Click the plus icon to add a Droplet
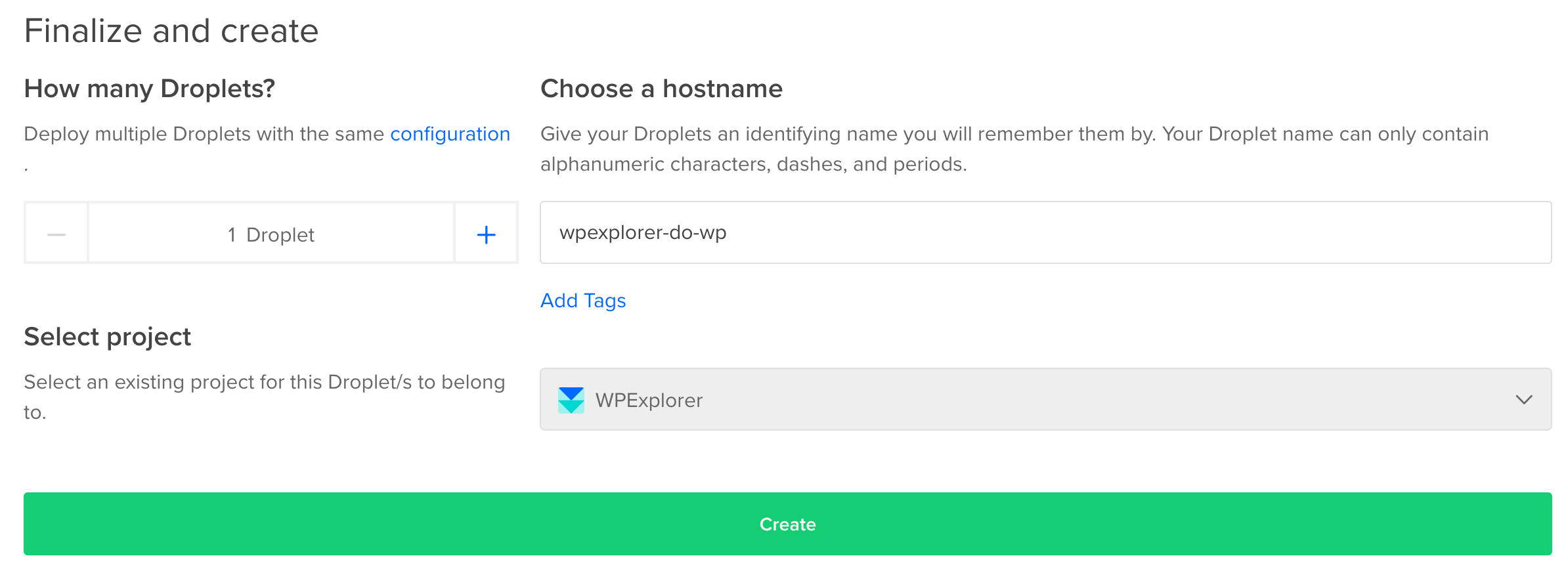1568x579 pixels. point(486,234)
